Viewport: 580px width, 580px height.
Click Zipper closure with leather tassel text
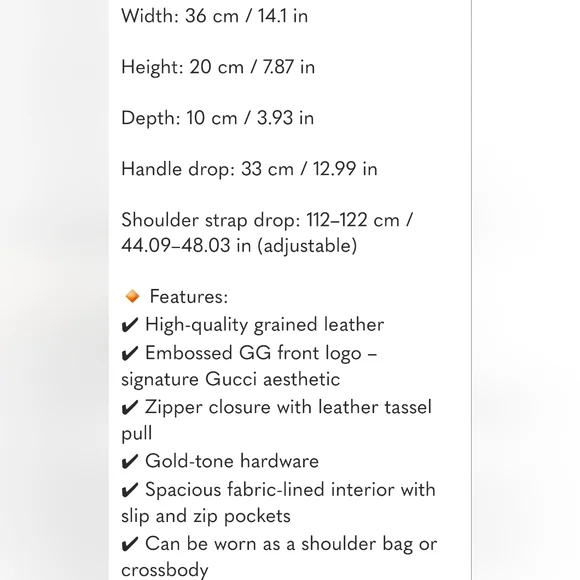tap(288, 407)
